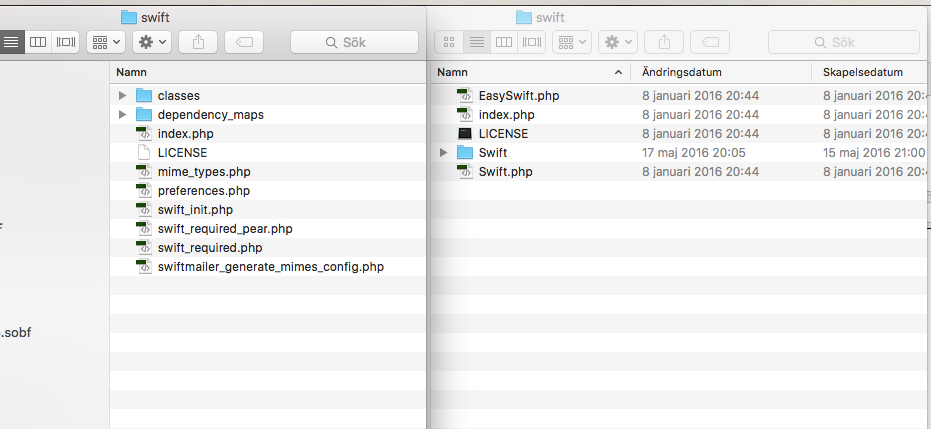The width and height of the screenshot is (931, 429).
Task: Click Swift folder date 17 maj 2016 20:05
Action: click(694, 152)
